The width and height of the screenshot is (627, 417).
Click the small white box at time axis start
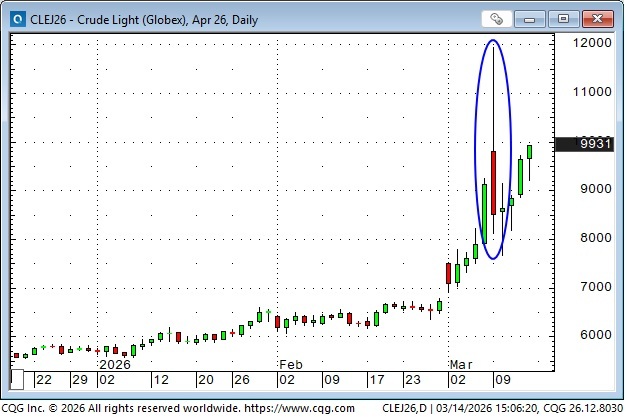(17, 380)
